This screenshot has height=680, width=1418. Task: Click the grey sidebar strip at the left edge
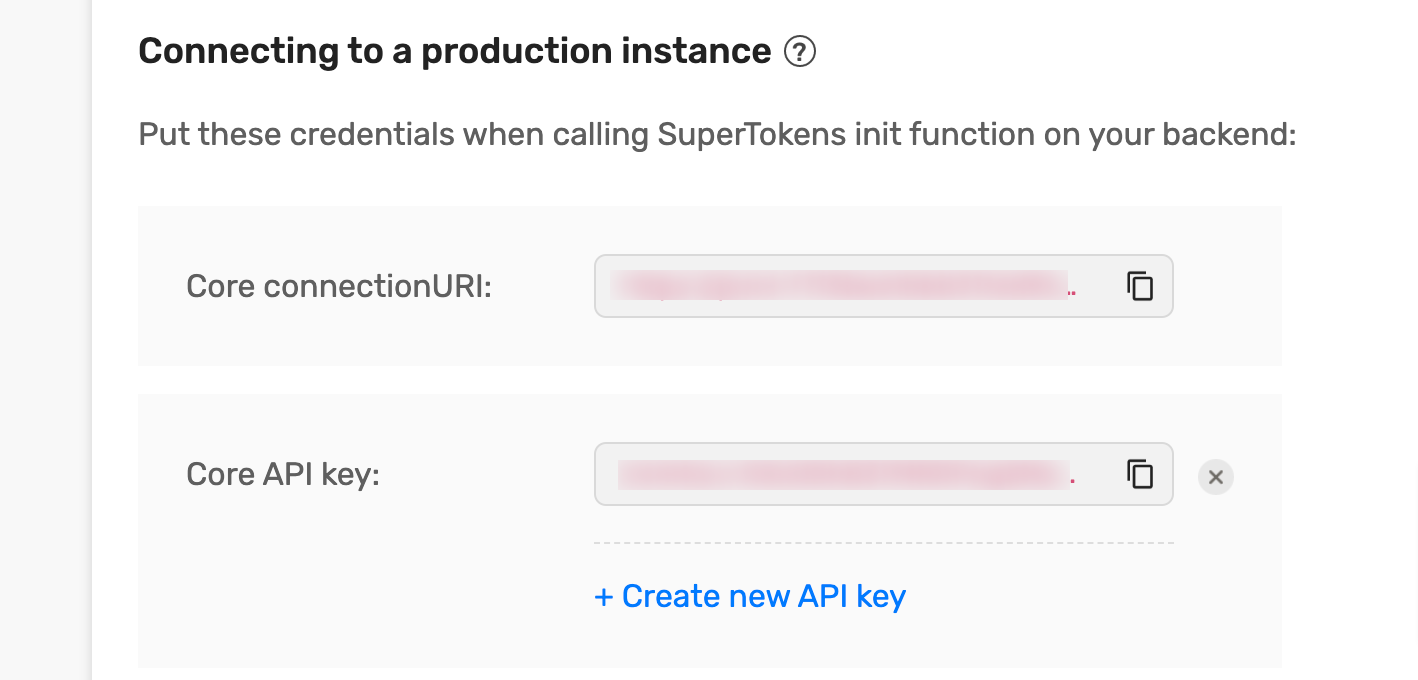[x=45, y=340]
